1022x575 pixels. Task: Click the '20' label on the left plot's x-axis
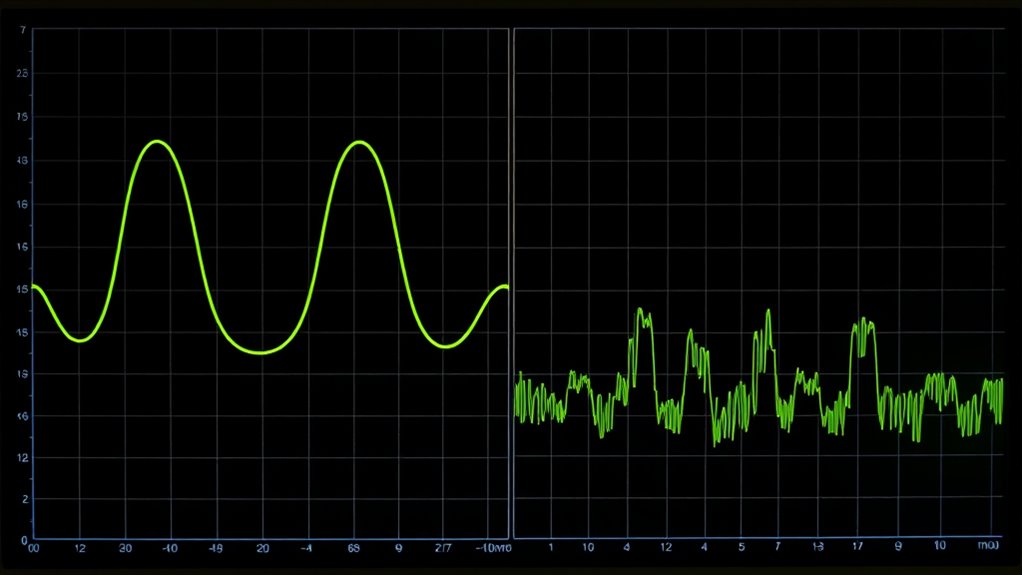263,548
